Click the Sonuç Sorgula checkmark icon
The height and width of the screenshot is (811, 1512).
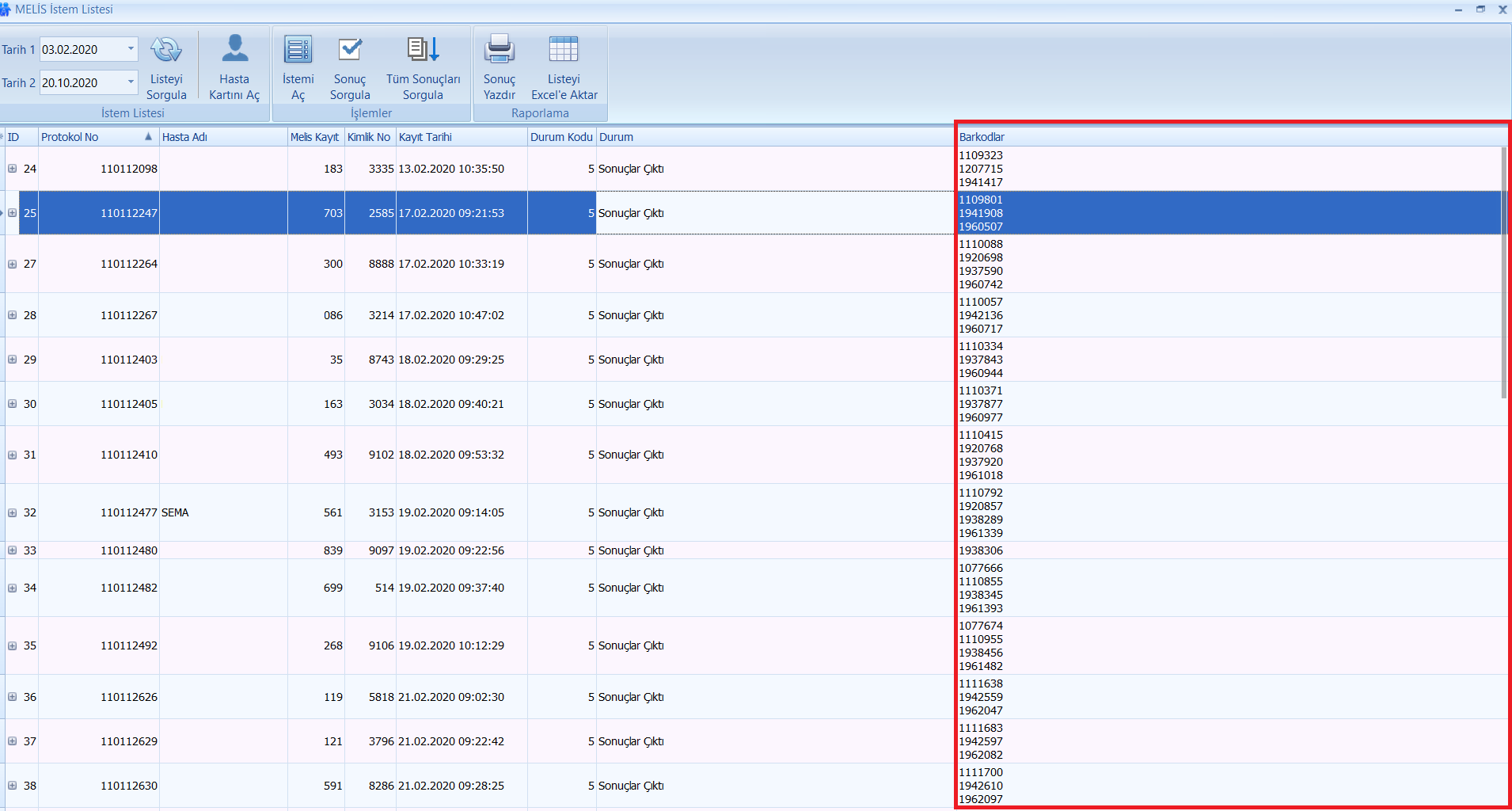(x=350, y=51)
